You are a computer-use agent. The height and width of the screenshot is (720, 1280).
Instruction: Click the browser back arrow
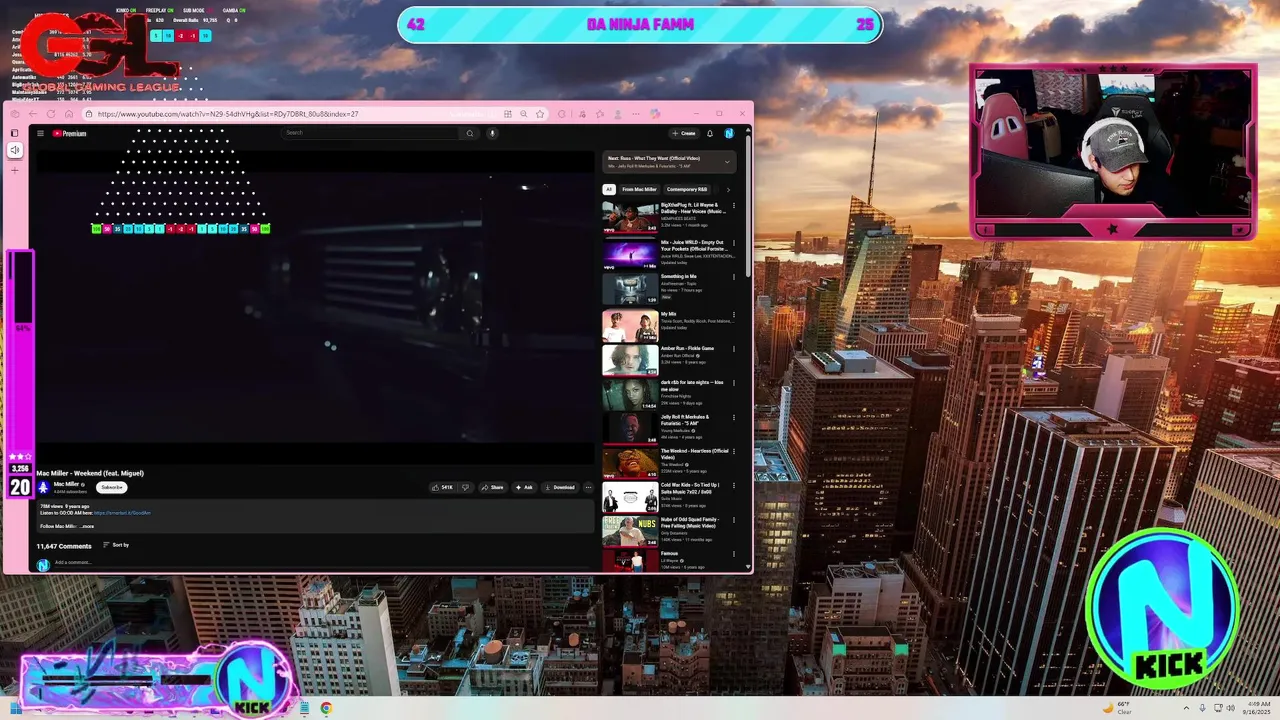(33, 114)
